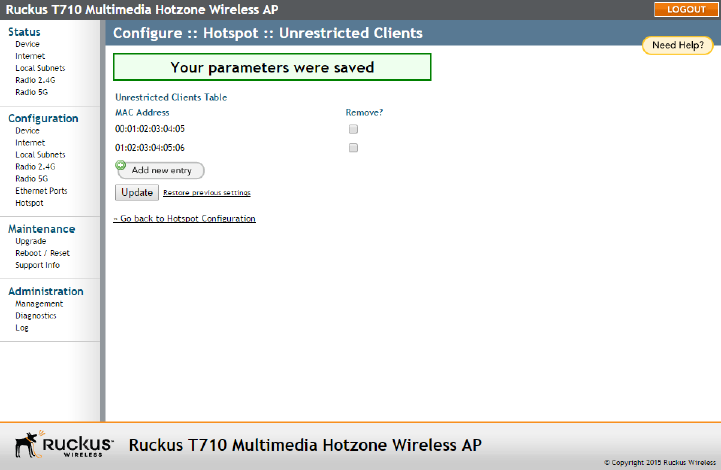
Task: Check Remove box for 01:02:03:04:05:06
Action: (x=353, y=148)
